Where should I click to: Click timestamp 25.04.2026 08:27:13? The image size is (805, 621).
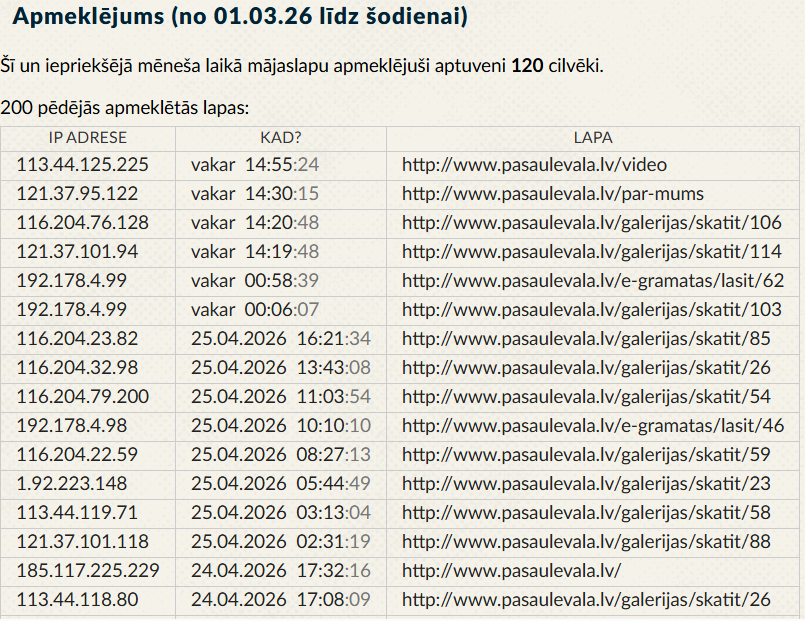(281, 455)
